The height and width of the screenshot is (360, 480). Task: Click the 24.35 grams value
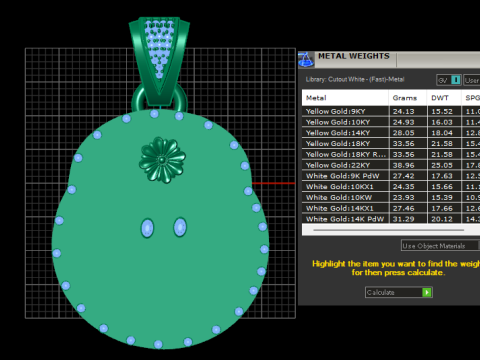click(403, 187)
